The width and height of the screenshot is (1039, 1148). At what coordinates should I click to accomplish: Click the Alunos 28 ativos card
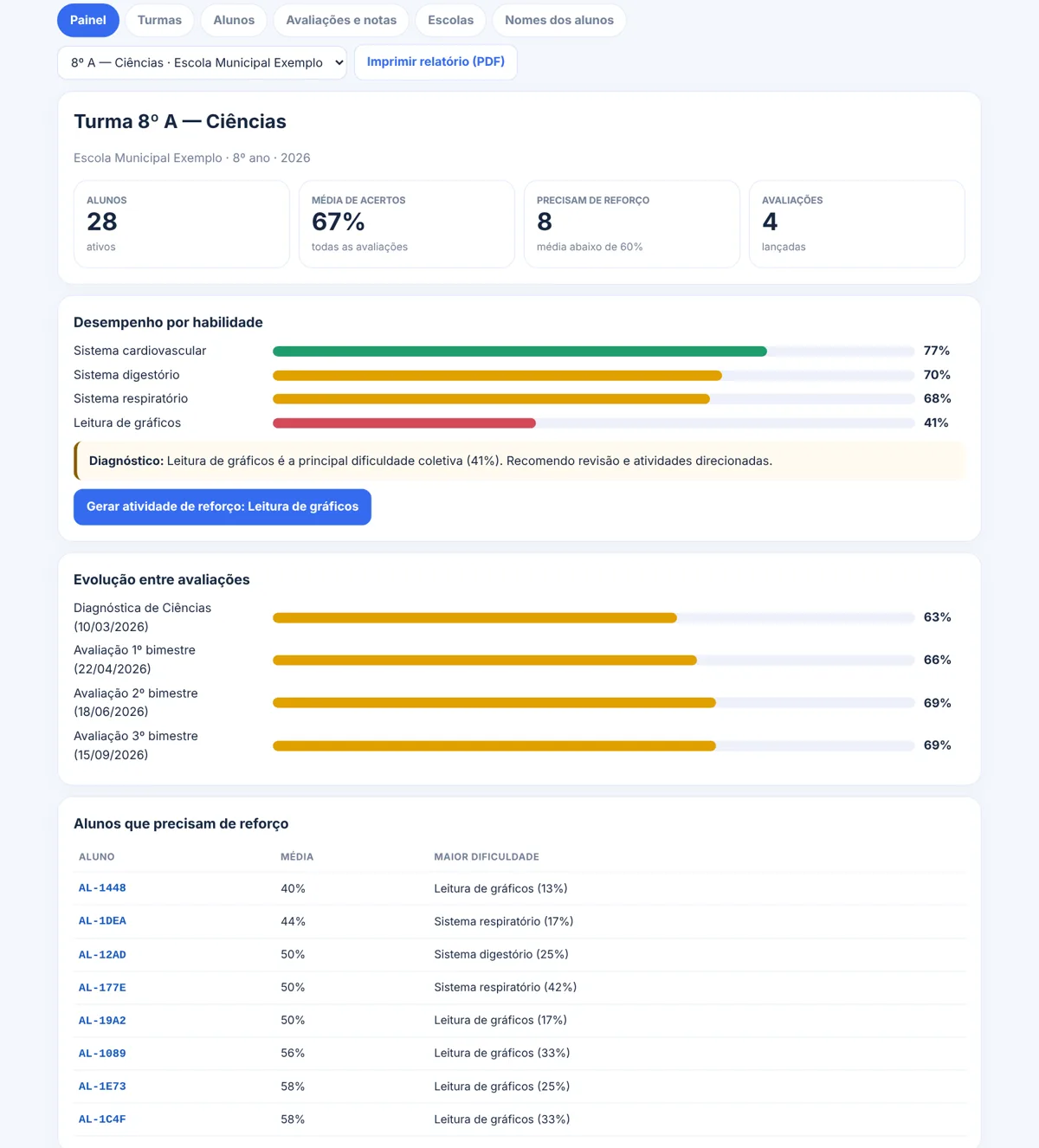tap(182, 224)
